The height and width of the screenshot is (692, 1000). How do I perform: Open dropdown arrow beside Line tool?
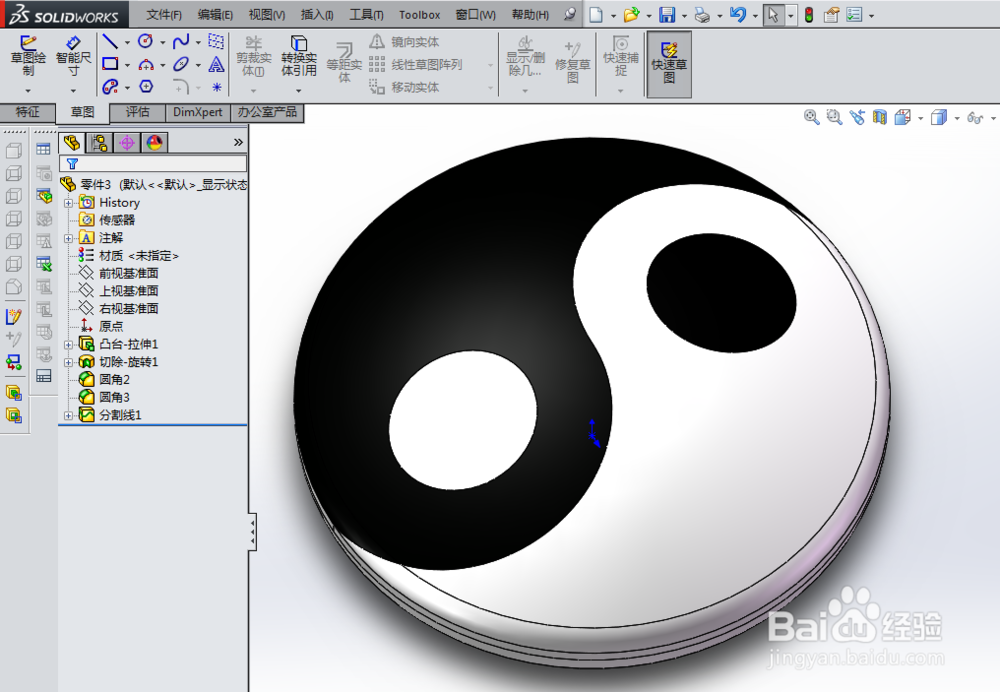coord(128,43)
